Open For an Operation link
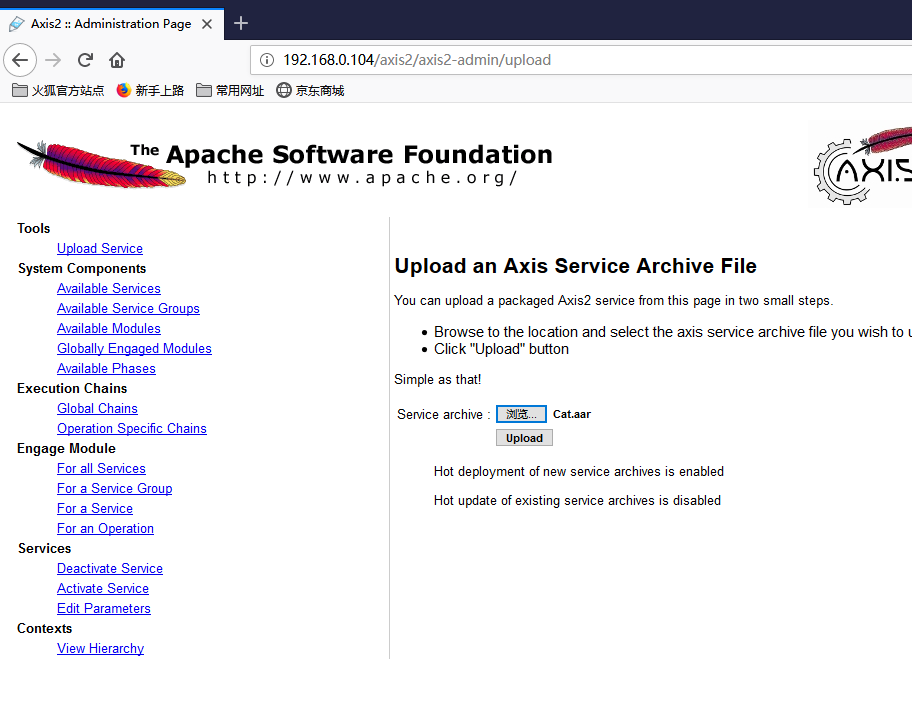Viewport: 912px width, 725px height. (105, 528)
